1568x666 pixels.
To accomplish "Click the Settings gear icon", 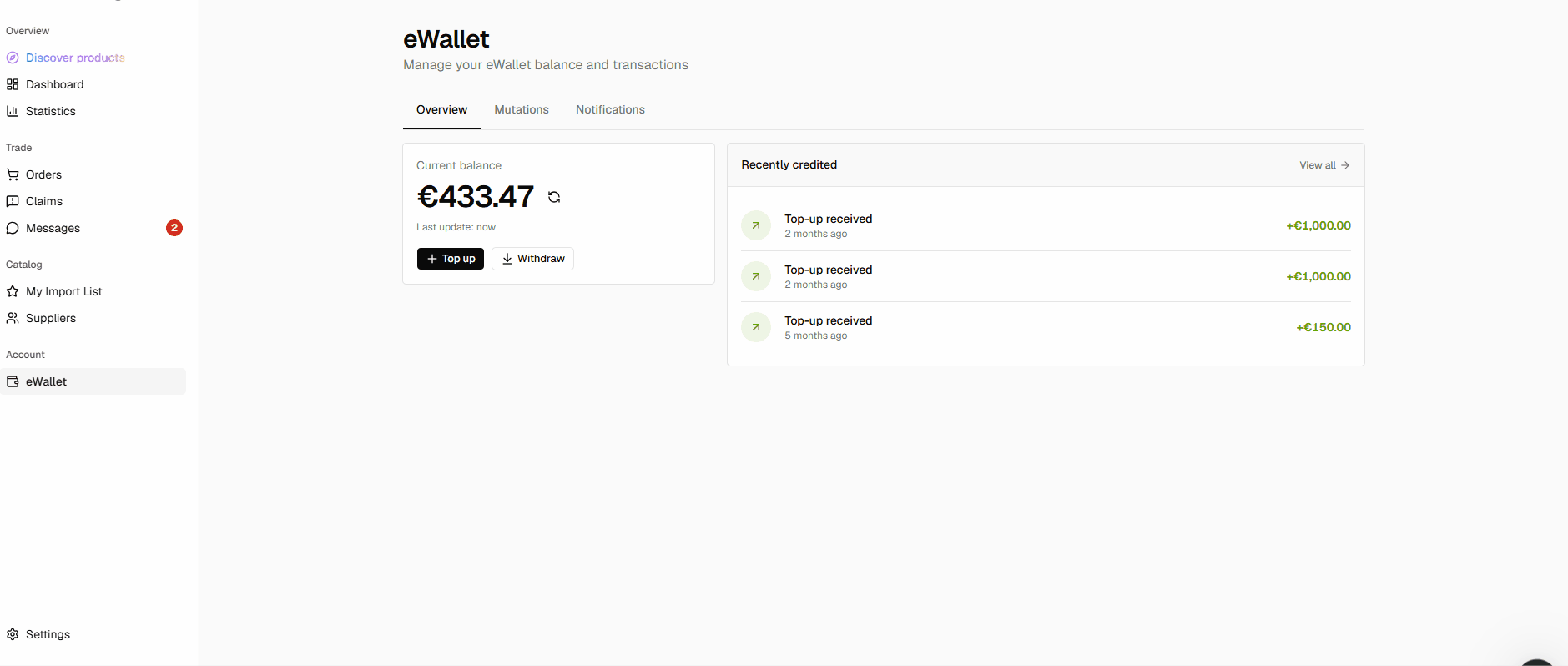I will pos(13,634).
